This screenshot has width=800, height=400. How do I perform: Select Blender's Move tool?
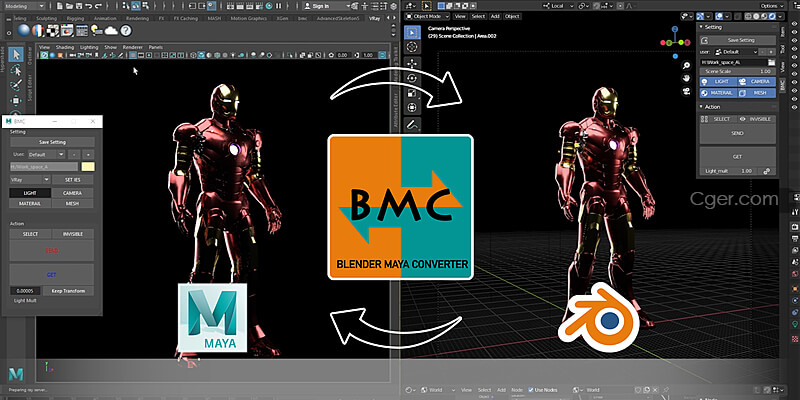pos(412,64)
